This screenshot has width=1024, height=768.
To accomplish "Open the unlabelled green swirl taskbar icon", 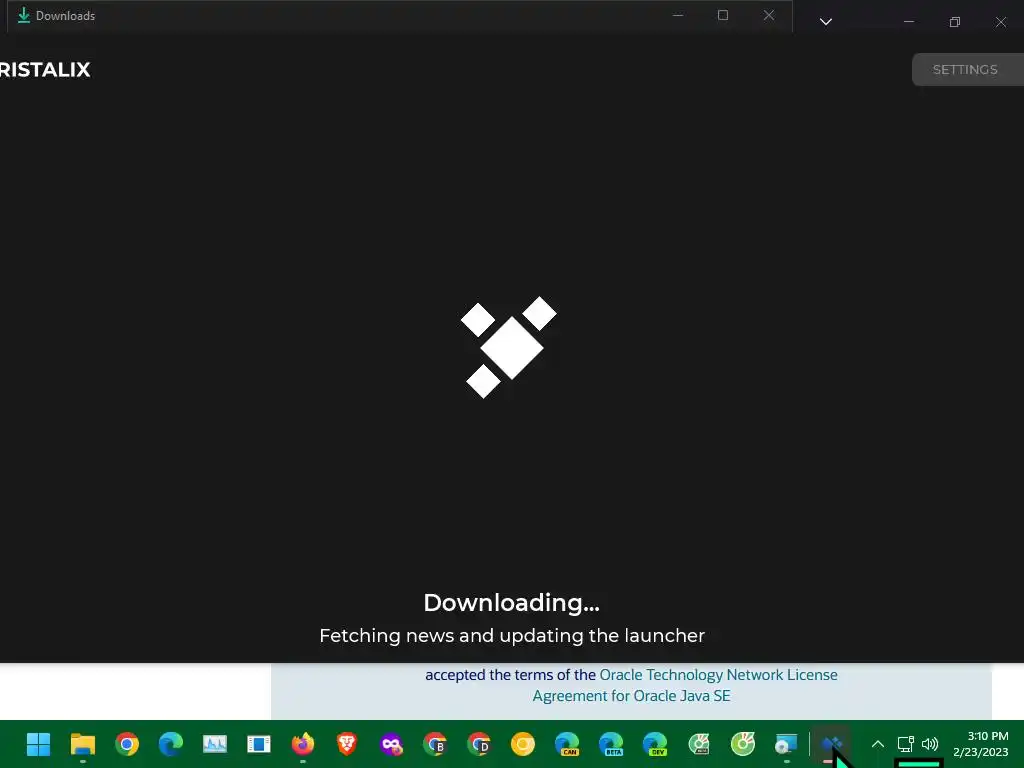I will (743, 744).
